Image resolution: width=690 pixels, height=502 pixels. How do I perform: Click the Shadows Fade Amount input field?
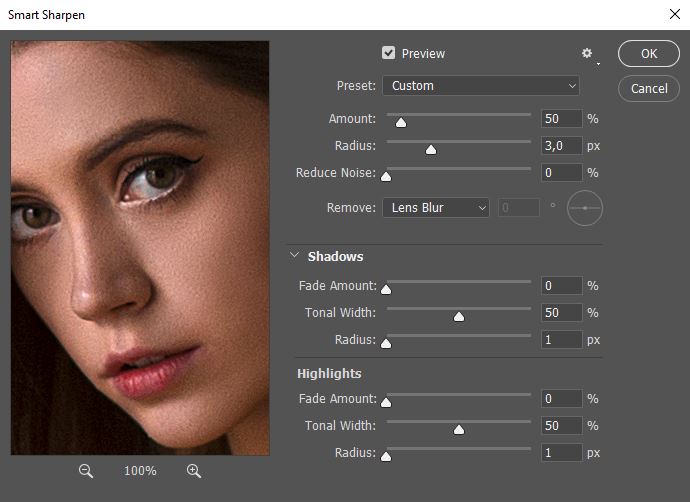[561, 286]
